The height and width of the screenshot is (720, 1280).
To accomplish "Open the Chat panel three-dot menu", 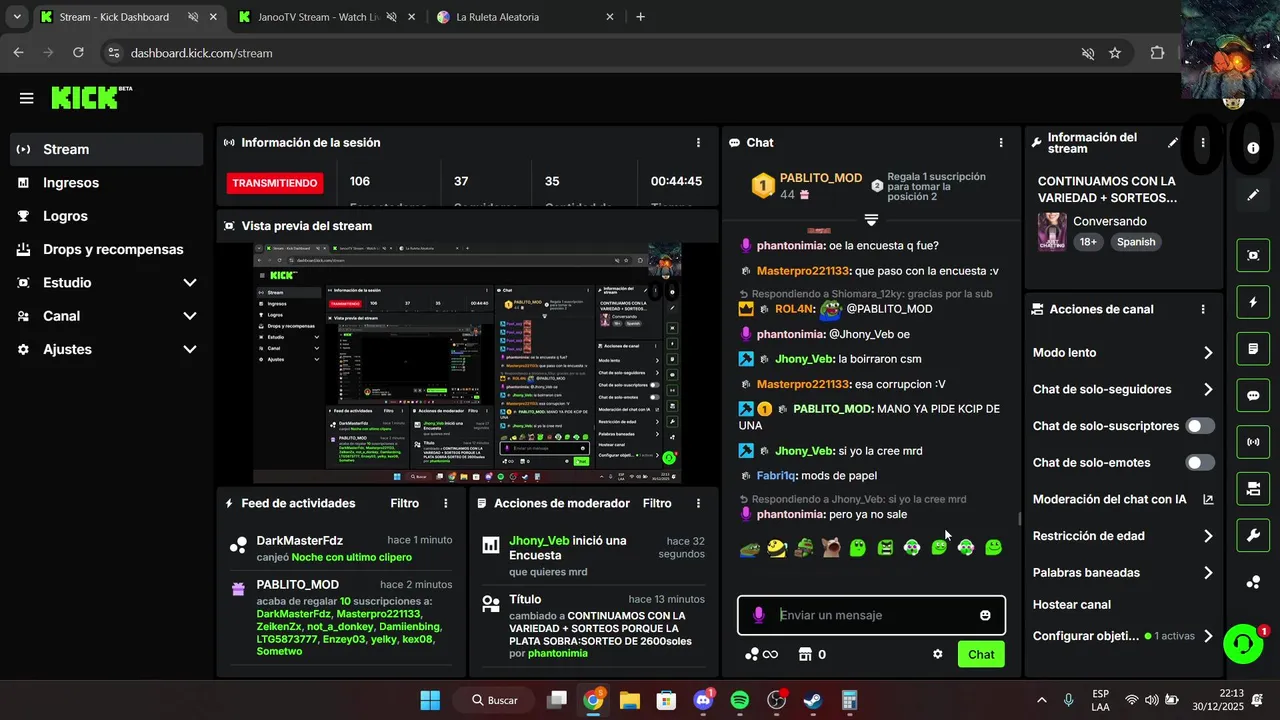I will click(x=1001, y=143).
